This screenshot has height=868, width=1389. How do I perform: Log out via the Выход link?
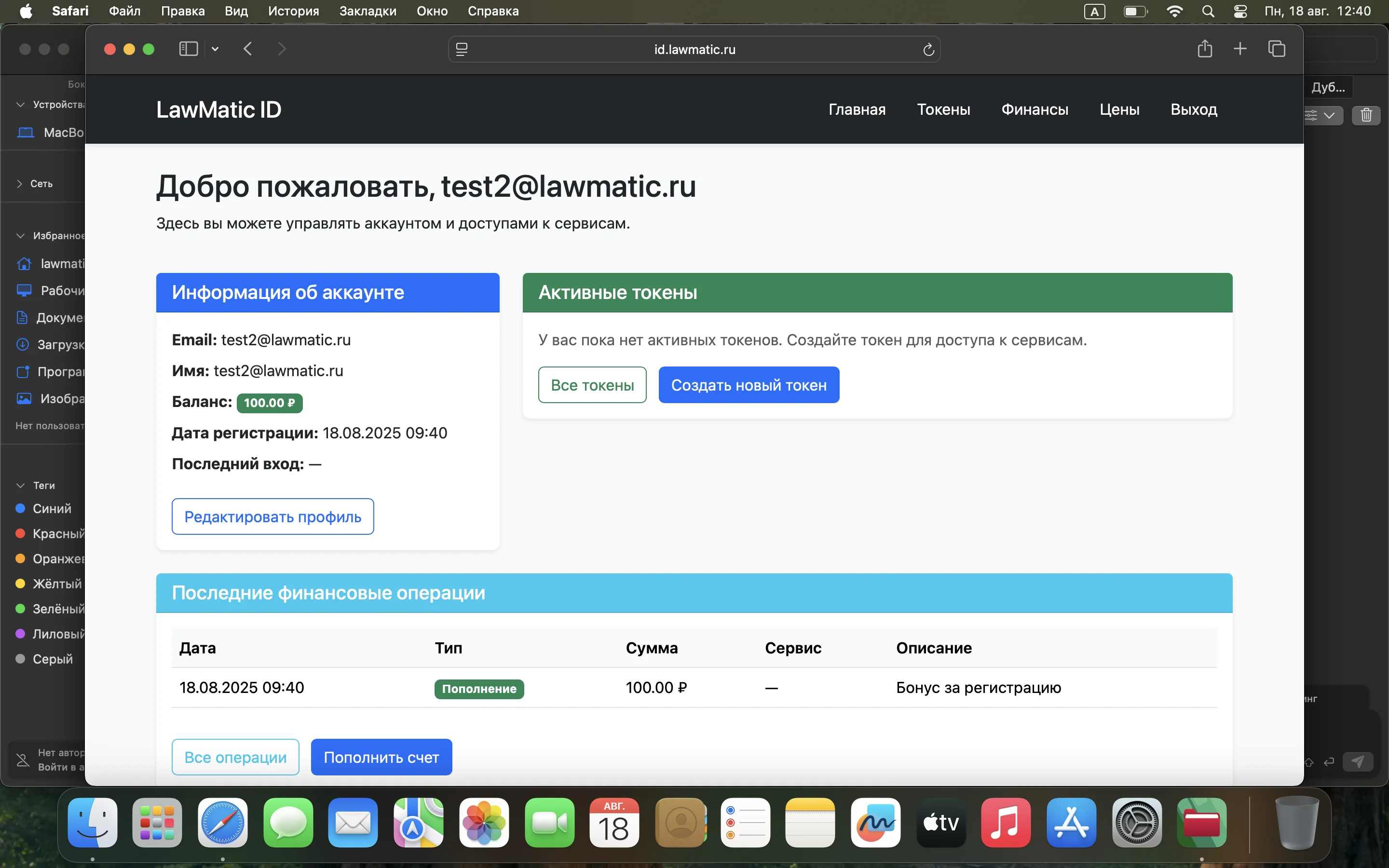pyautogui.click(x=1194, y=109)
